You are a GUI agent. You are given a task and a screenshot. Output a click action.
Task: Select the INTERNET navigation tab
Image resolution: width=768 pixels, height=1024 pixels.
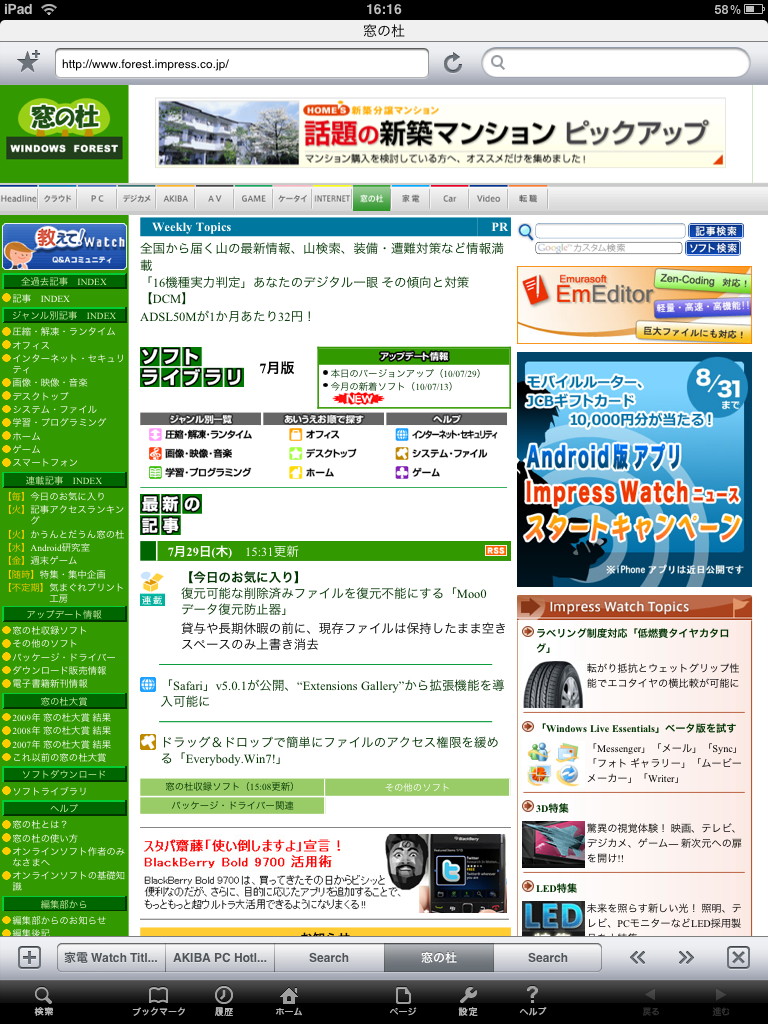click(332, 199)
